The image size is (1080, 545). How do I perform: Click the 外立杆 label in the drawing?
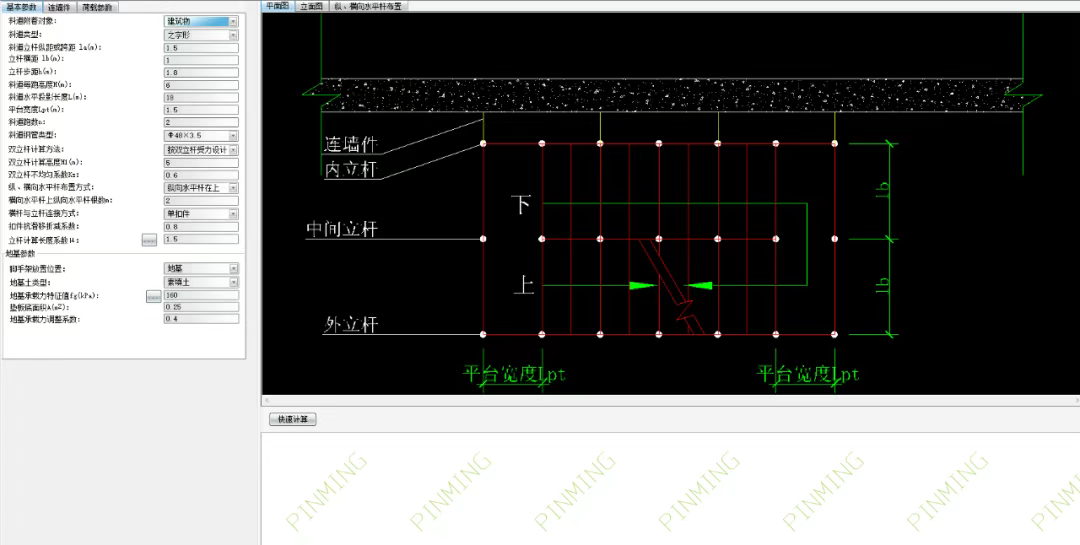(351, 324)
